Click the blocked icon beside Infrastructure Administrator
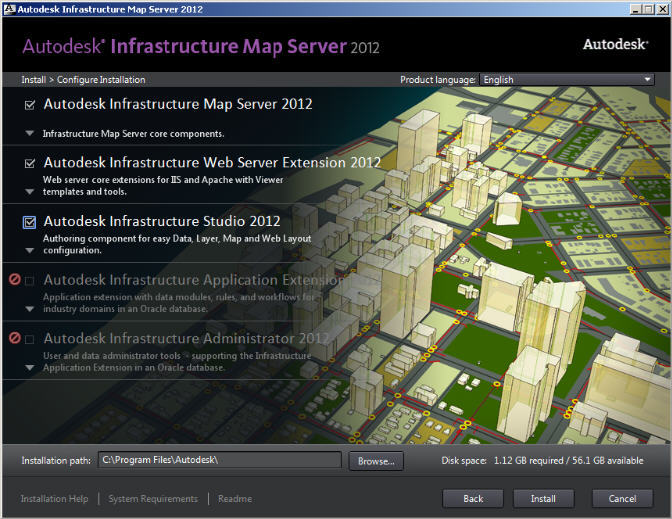Screen dimensions: 672x519 15,338
